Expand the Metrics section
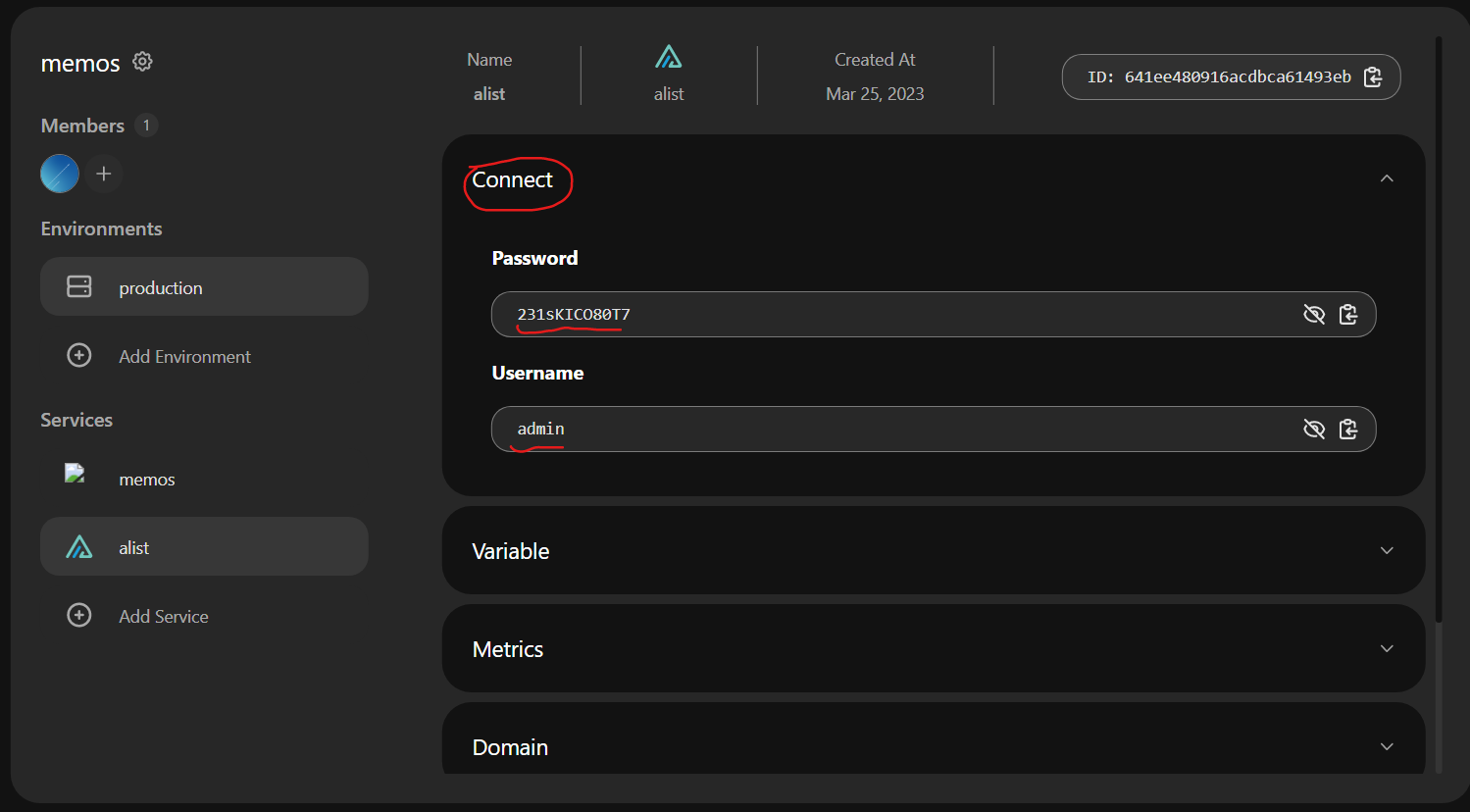The width and height of the screenshot is (1470, 812). [x=1387, y=648]
